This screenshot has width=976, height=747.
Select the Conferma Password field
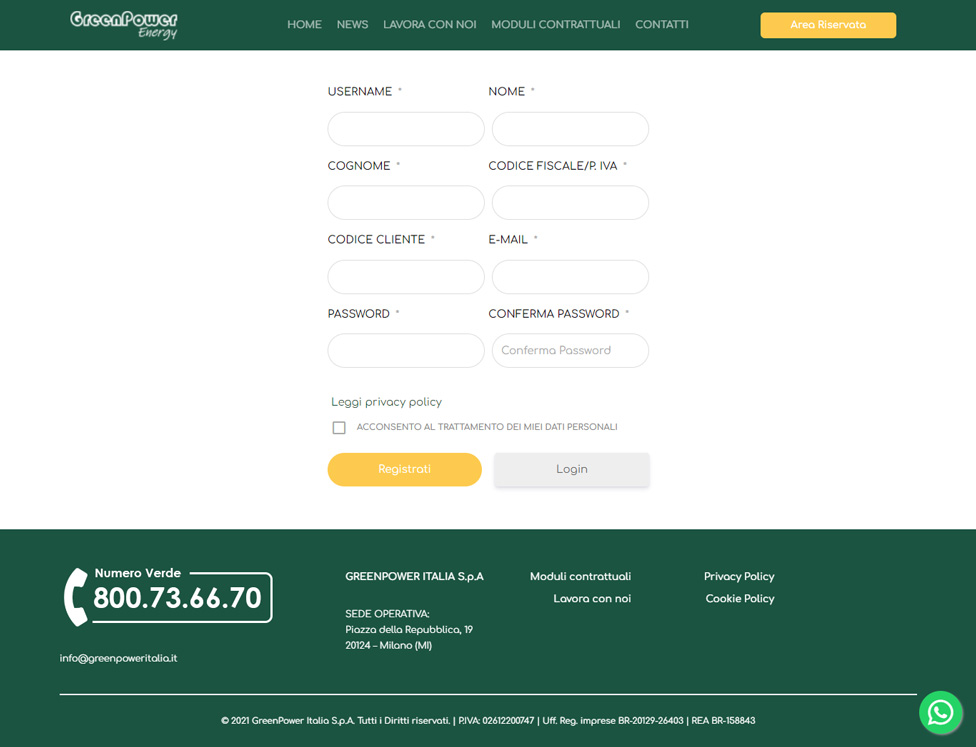570,350
